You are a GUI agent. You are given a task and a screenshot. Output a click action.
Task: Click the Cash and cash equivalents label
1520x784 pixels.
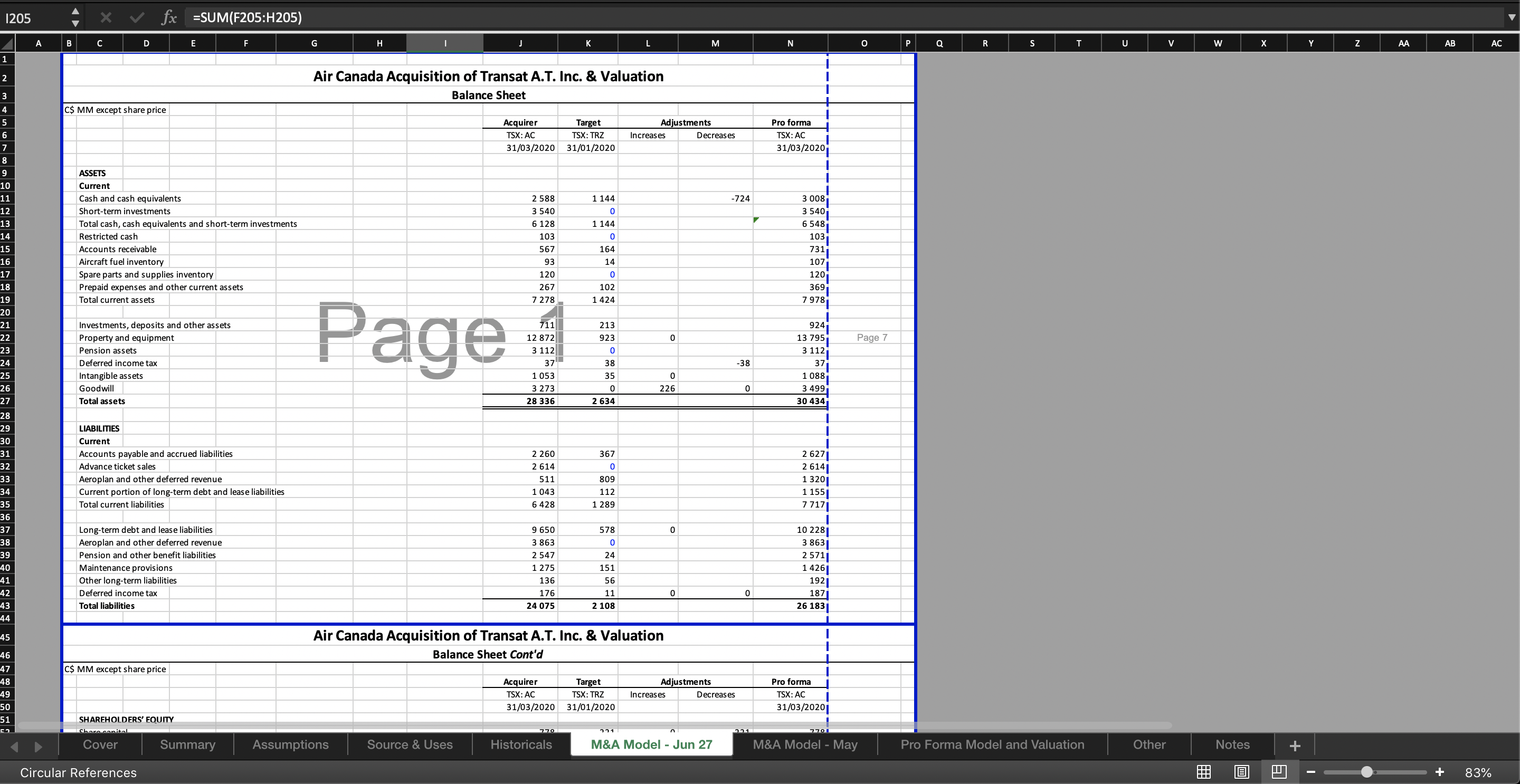pos(130,198)
